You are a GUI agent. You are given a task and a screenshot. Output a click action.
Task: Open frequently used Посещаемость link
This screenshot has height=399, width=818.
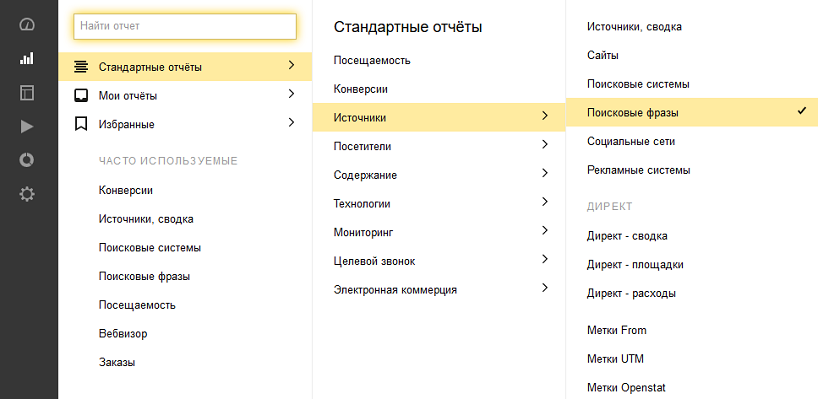click(137, 305)
